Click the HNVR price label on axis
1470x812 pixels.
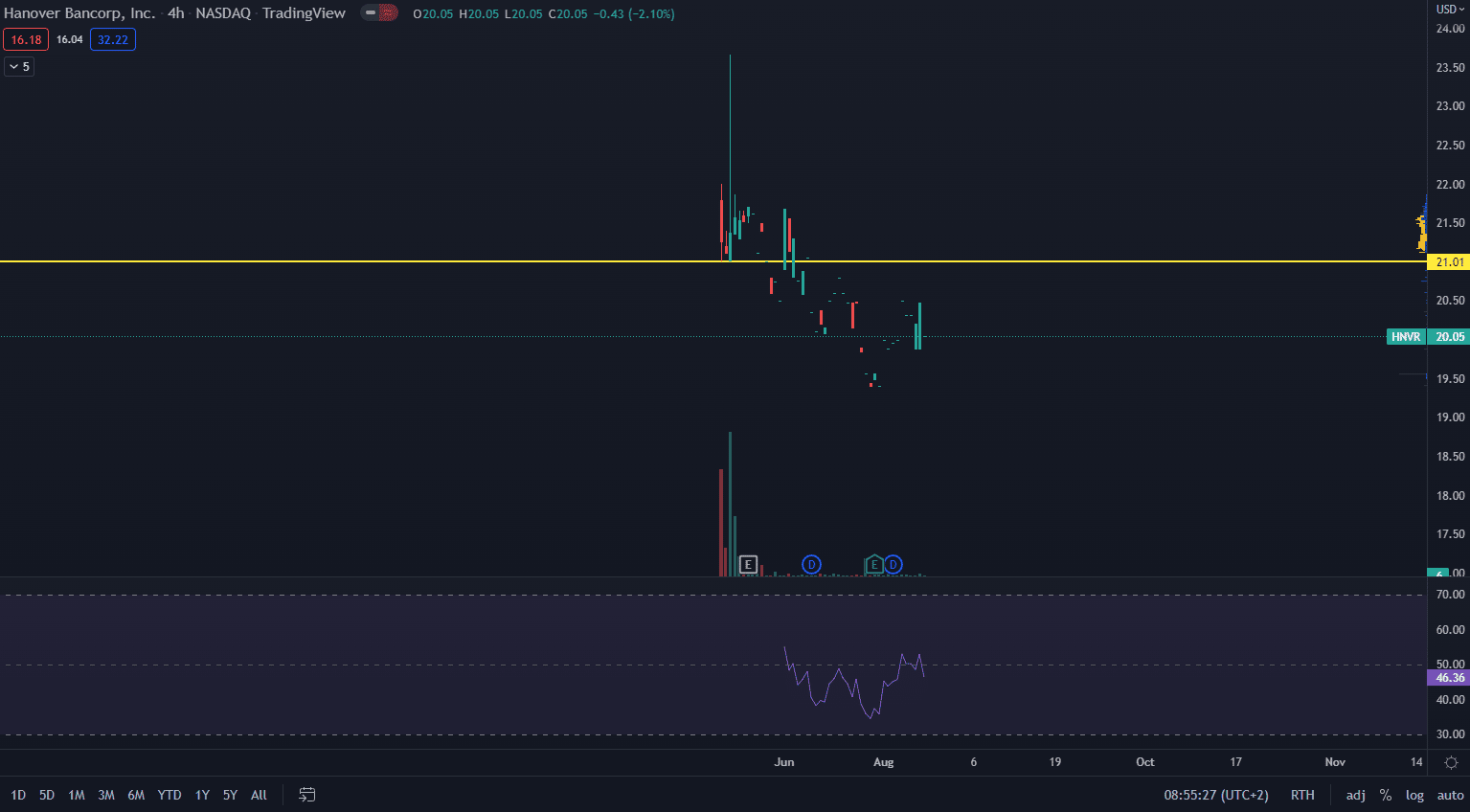tap(1406, 337)
